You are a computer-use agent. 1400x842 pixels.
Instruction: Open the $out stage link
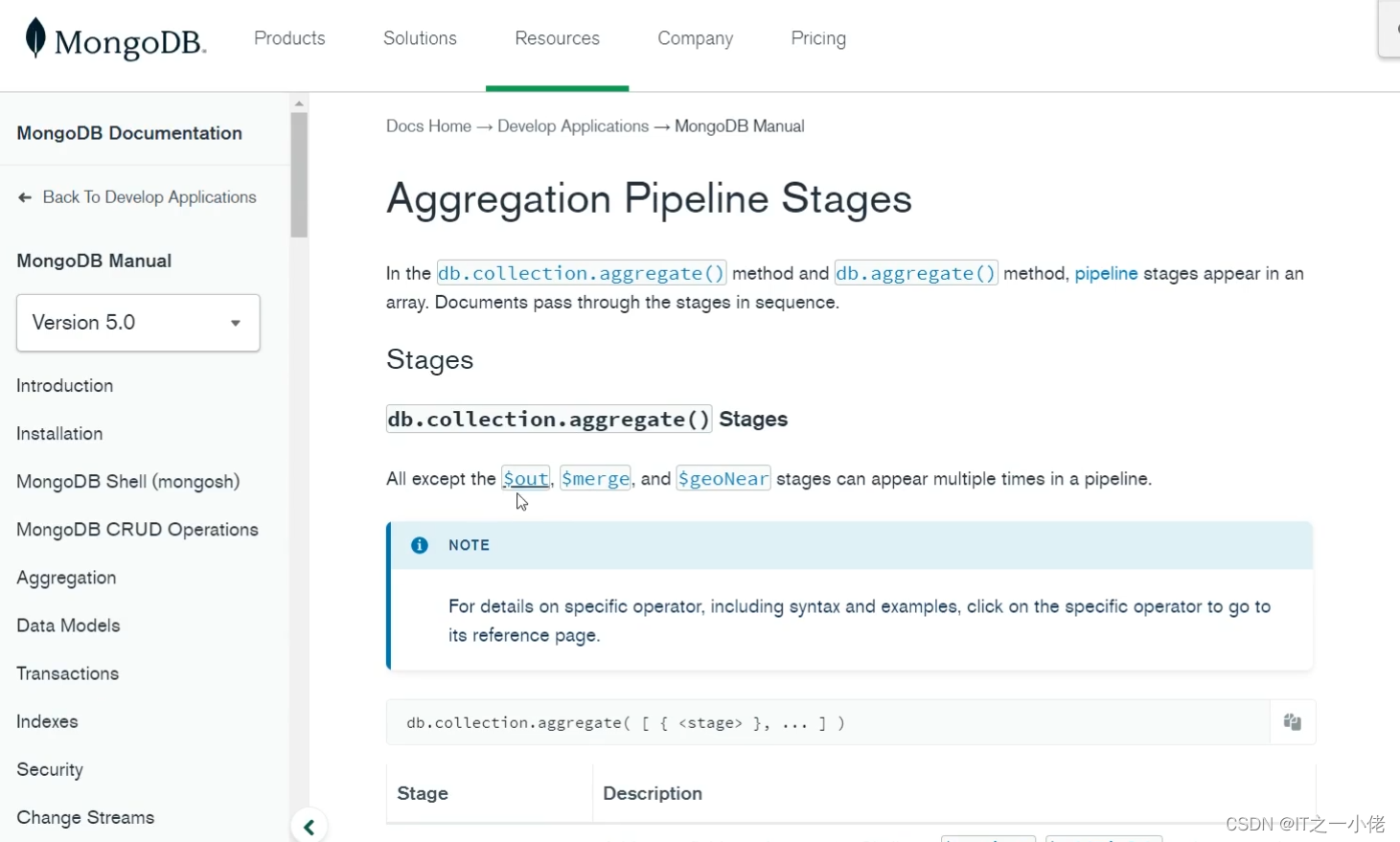coord(526,478)
